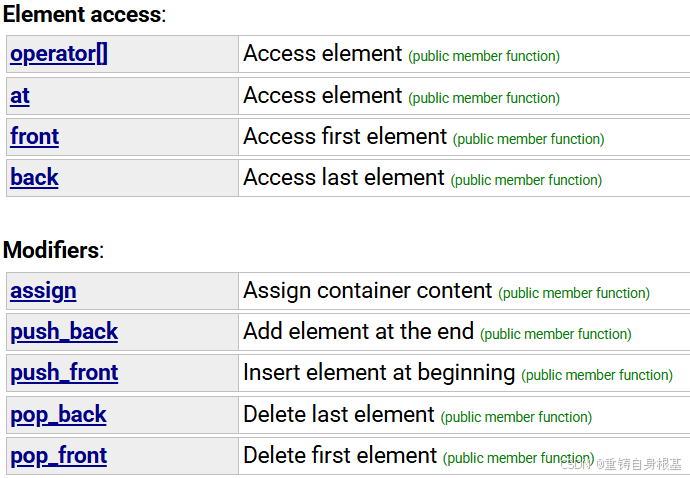The height and width of the screenshot is (478, 690).
Task: Click 'Delete first element' description
Action: coord(340,456)
